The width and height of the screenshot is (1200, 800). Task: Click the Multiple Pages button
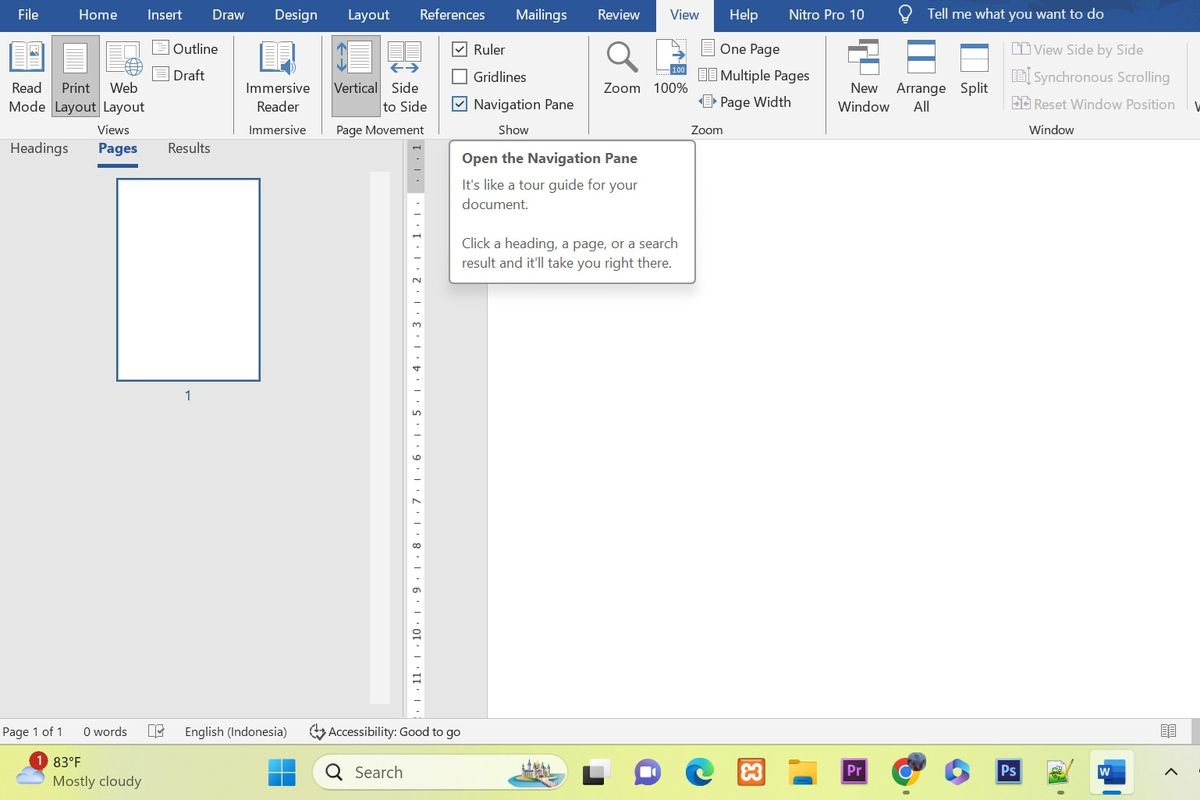tap(754, 75)
